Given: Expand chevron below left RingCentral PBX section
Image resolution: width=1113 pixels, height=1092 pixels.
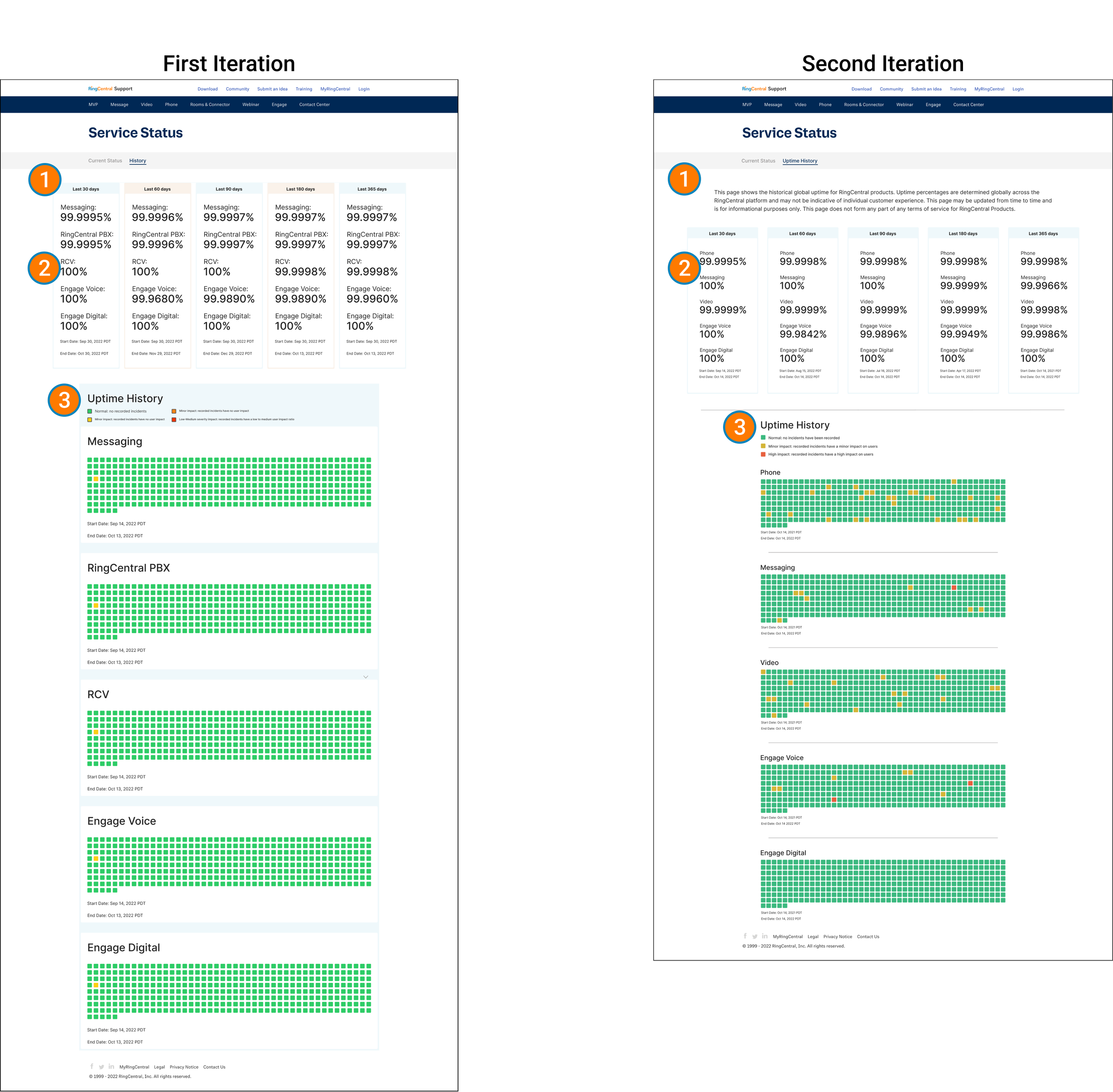Looking at the screenshot, I should [366, 677].
